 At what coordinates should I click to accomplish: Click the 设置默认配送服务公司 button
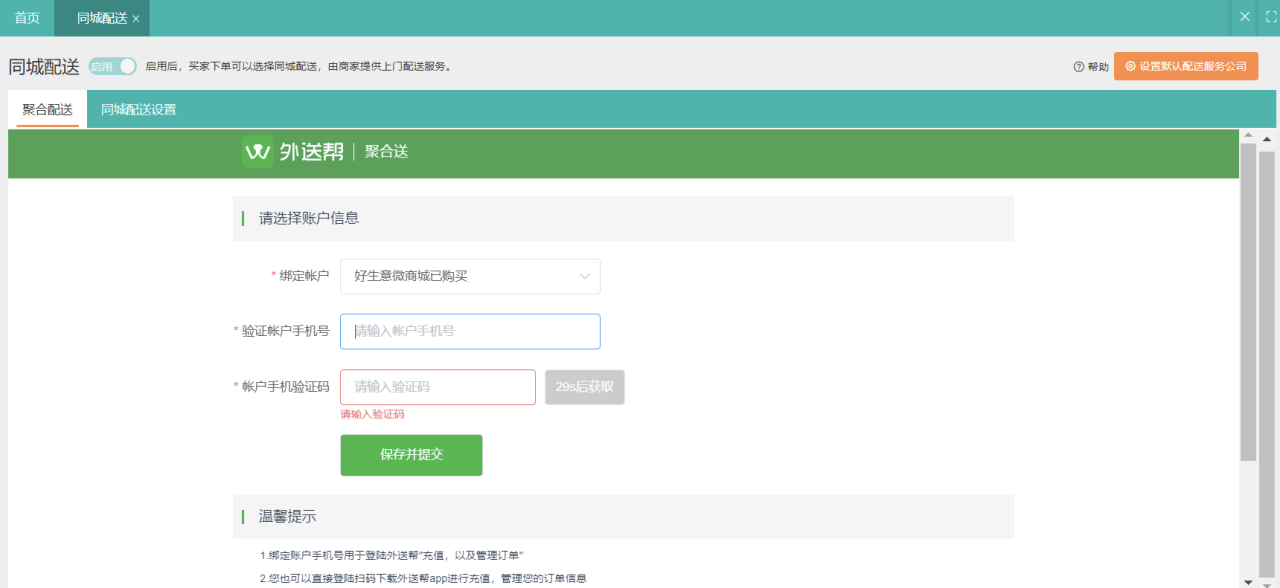1186,66
